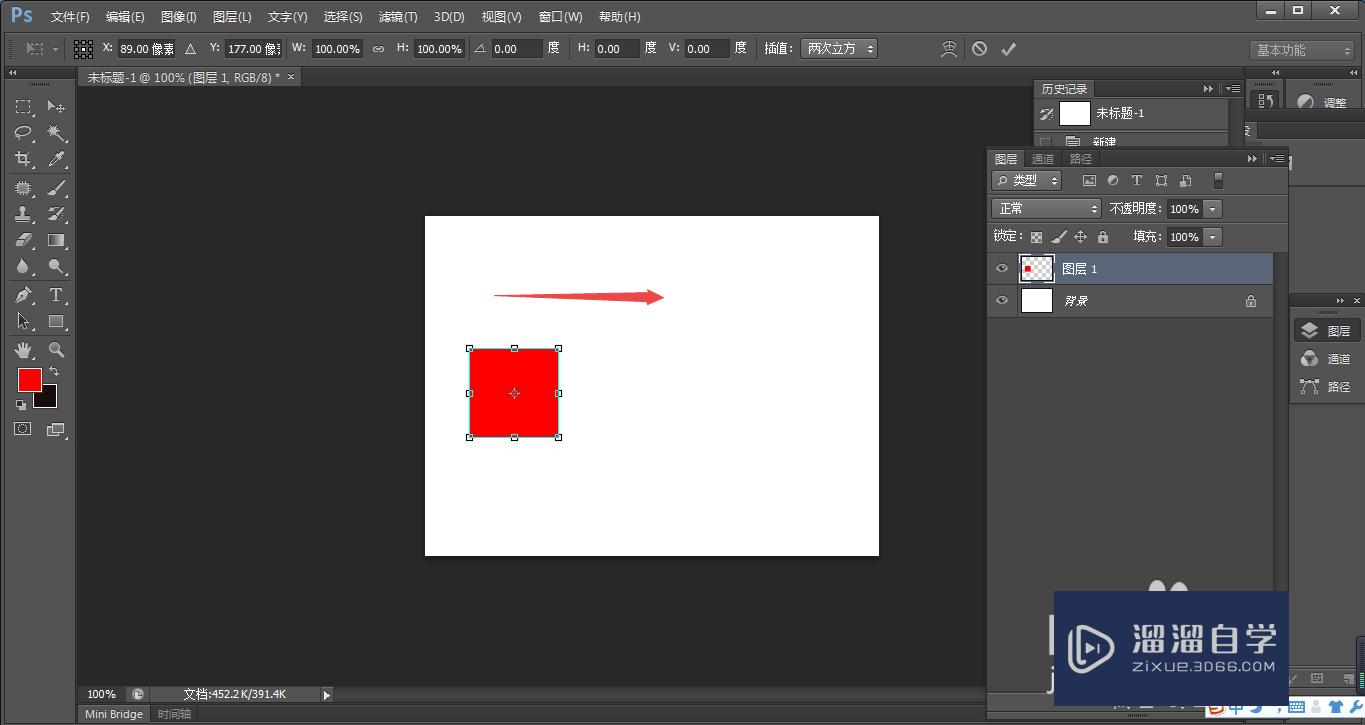Select the Clone Stamp tool
The height and width of the screenshot is (725, 1365).
click(x=23, y=214)
